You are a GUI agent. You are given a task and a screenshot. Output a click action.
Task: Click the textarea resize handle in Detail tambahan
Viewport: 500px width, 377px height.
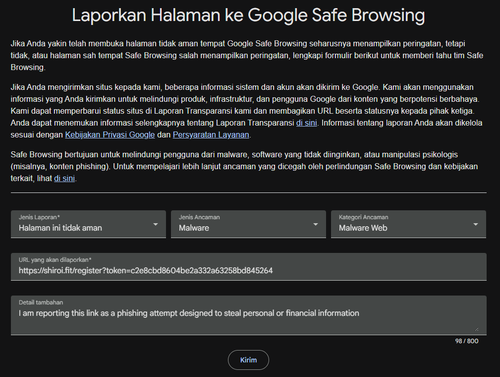pyautogui.click(x=476, y=329)
